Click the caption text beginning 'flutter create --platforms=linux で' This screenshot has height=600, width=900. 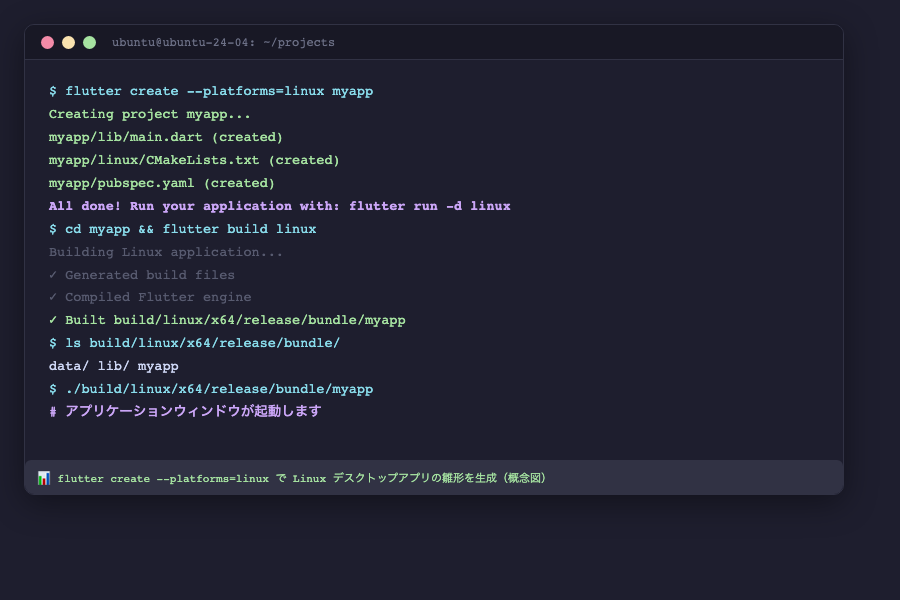pos(302,478)
